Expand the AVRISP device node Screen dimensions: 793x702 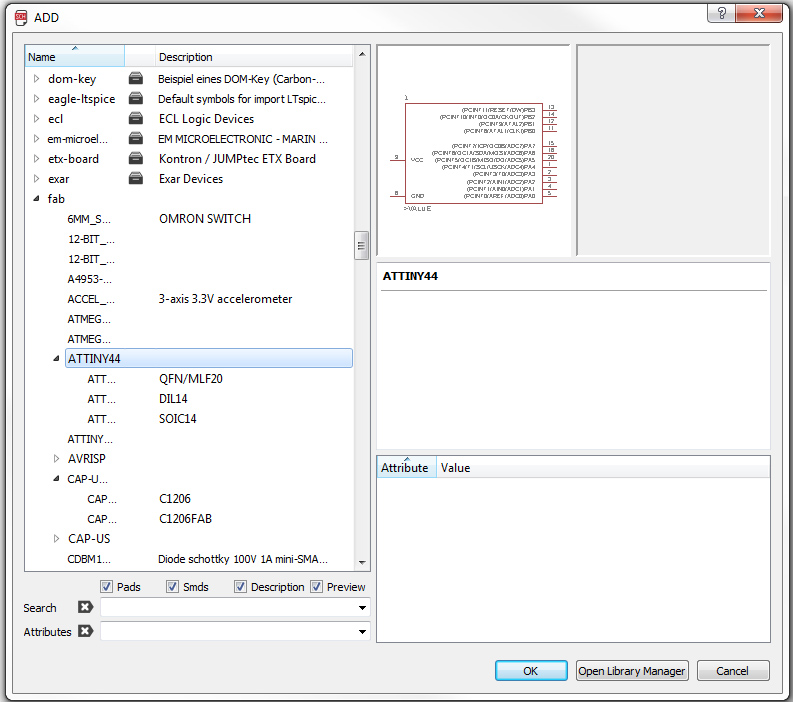tap(56, 459)
